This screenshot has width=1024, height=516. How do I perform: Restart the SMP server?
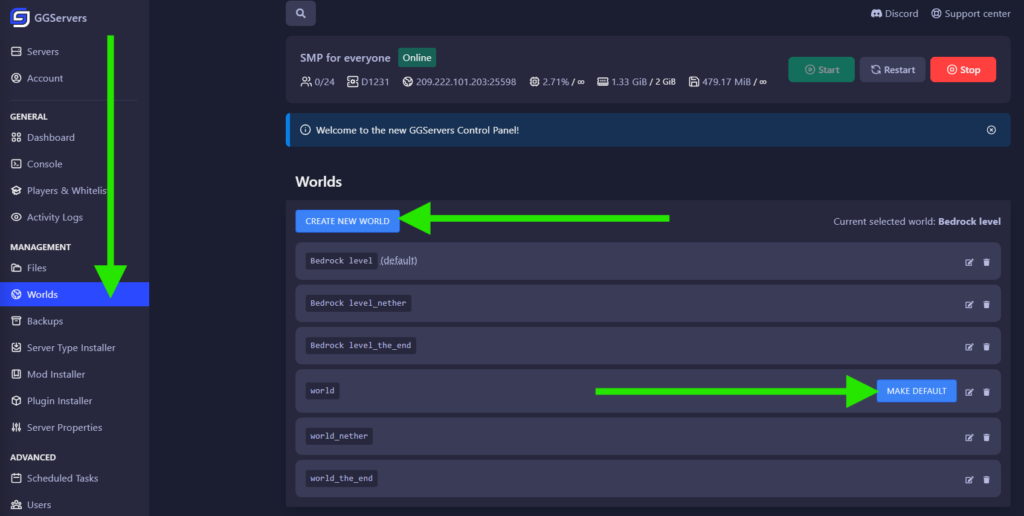(892, 70)
